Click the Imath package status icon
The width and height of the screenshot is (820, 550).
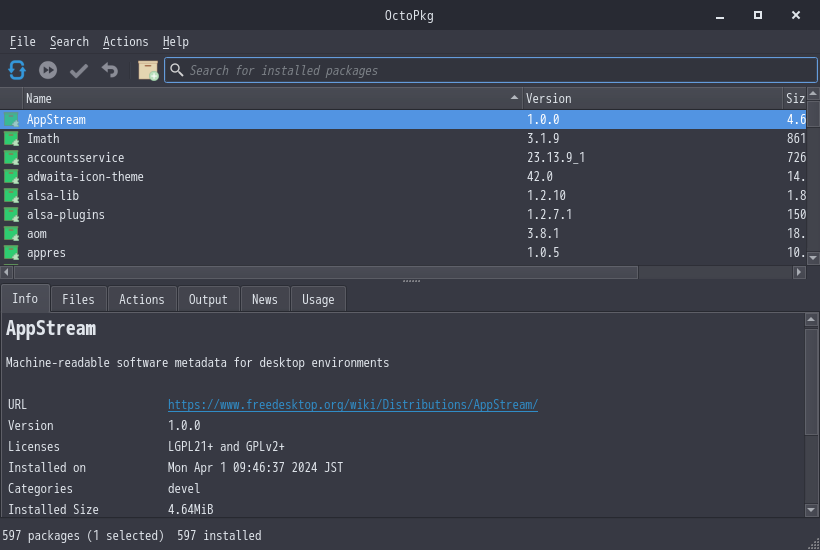click(x=12, y=139)
